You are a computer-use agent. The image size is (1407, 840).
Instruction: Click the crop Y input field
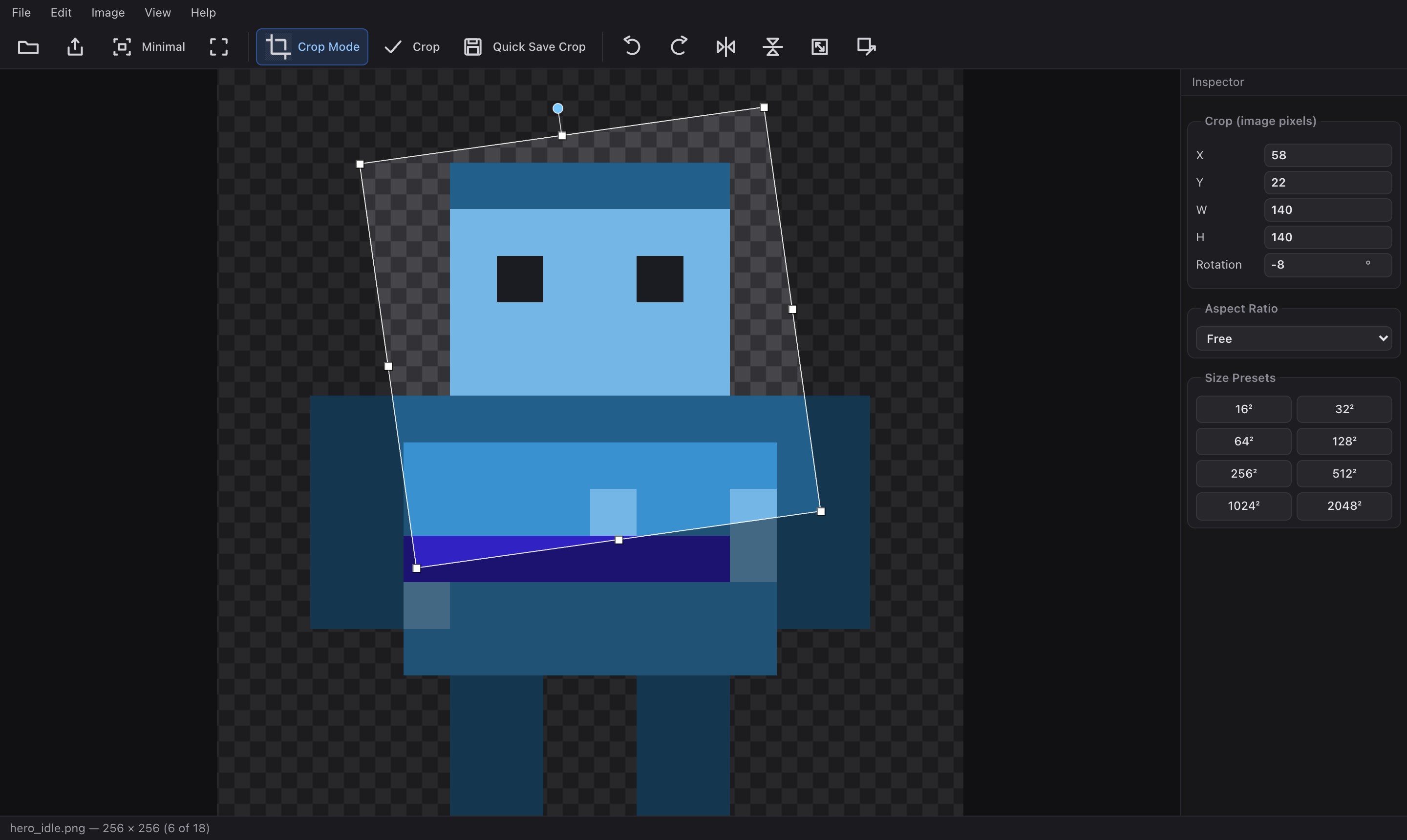point(1328,182)
